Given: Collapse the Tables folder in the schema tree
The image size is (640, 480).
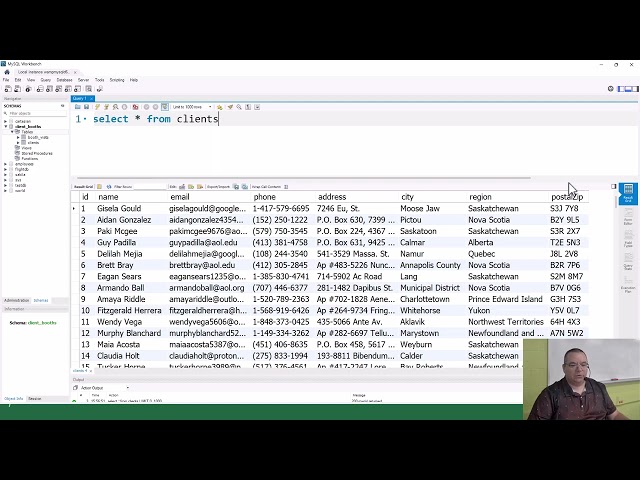Looking at the screenshot, I should 12,132.
